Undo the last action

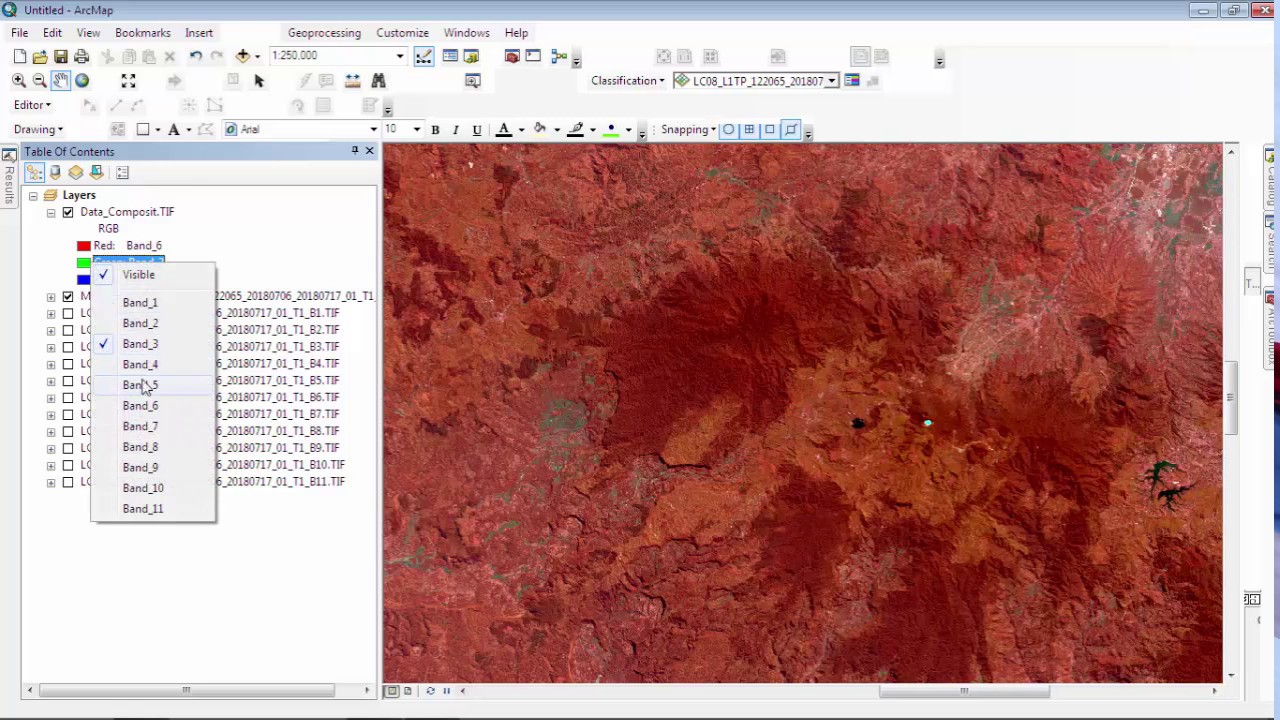tap(196, 57)
